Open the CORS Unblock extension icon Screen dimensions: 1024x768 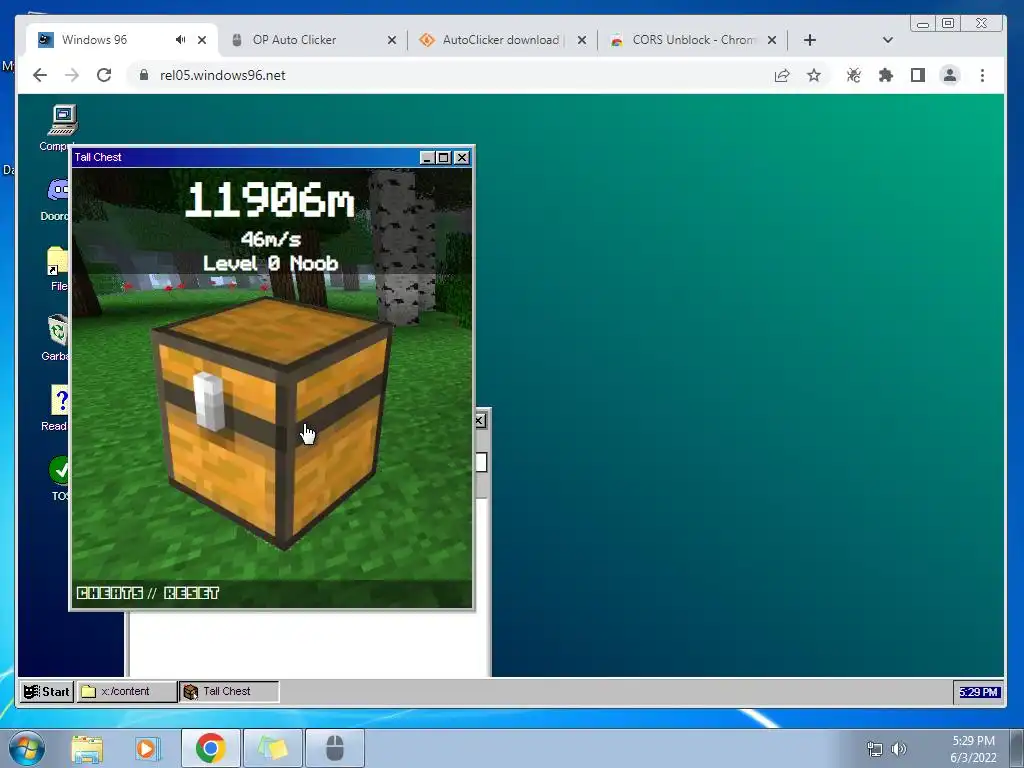coord(854,75)
